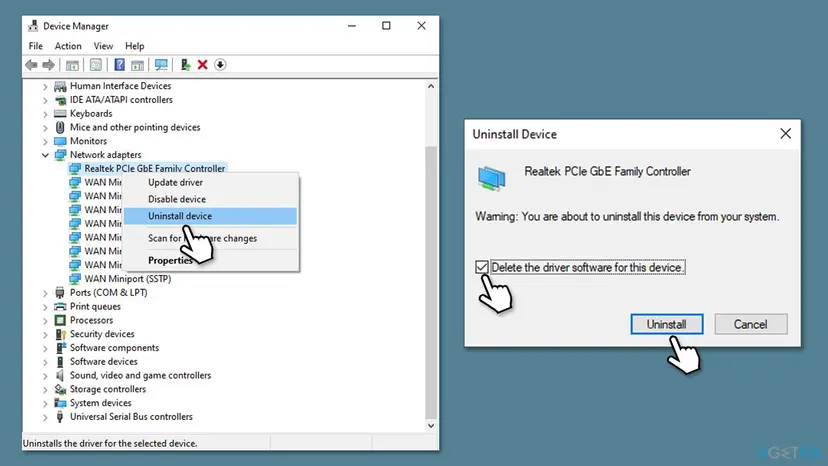The height and width of the screenshot is (466, 828).
Task: Expand Human Interface Devices node
Action: coord(45,86)
